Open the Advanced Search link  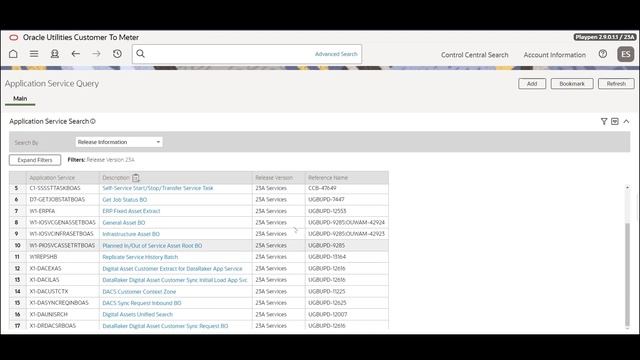click(336, 54)
